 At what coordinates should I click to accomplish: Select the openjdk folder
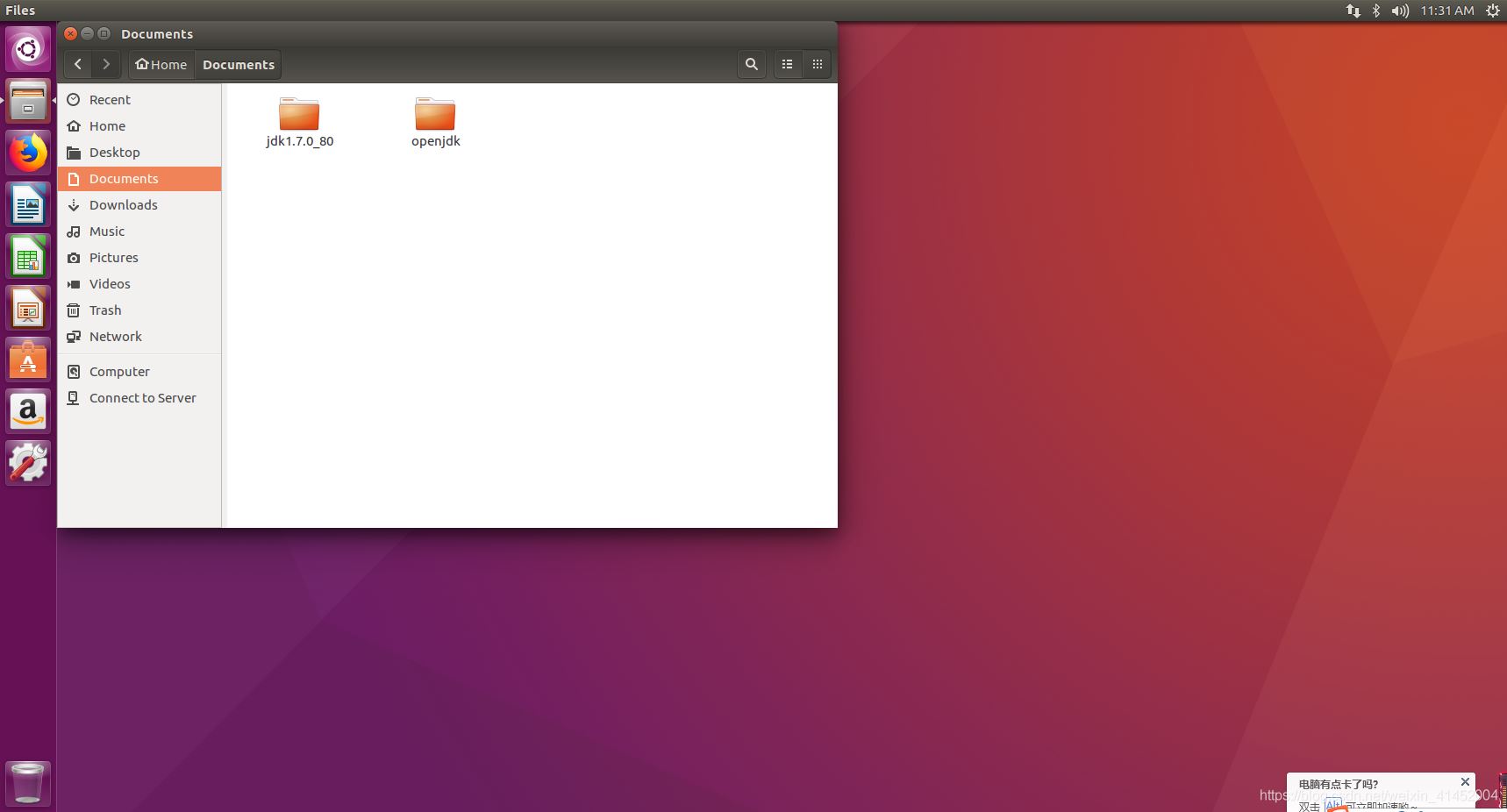click(x=435, y=115)
